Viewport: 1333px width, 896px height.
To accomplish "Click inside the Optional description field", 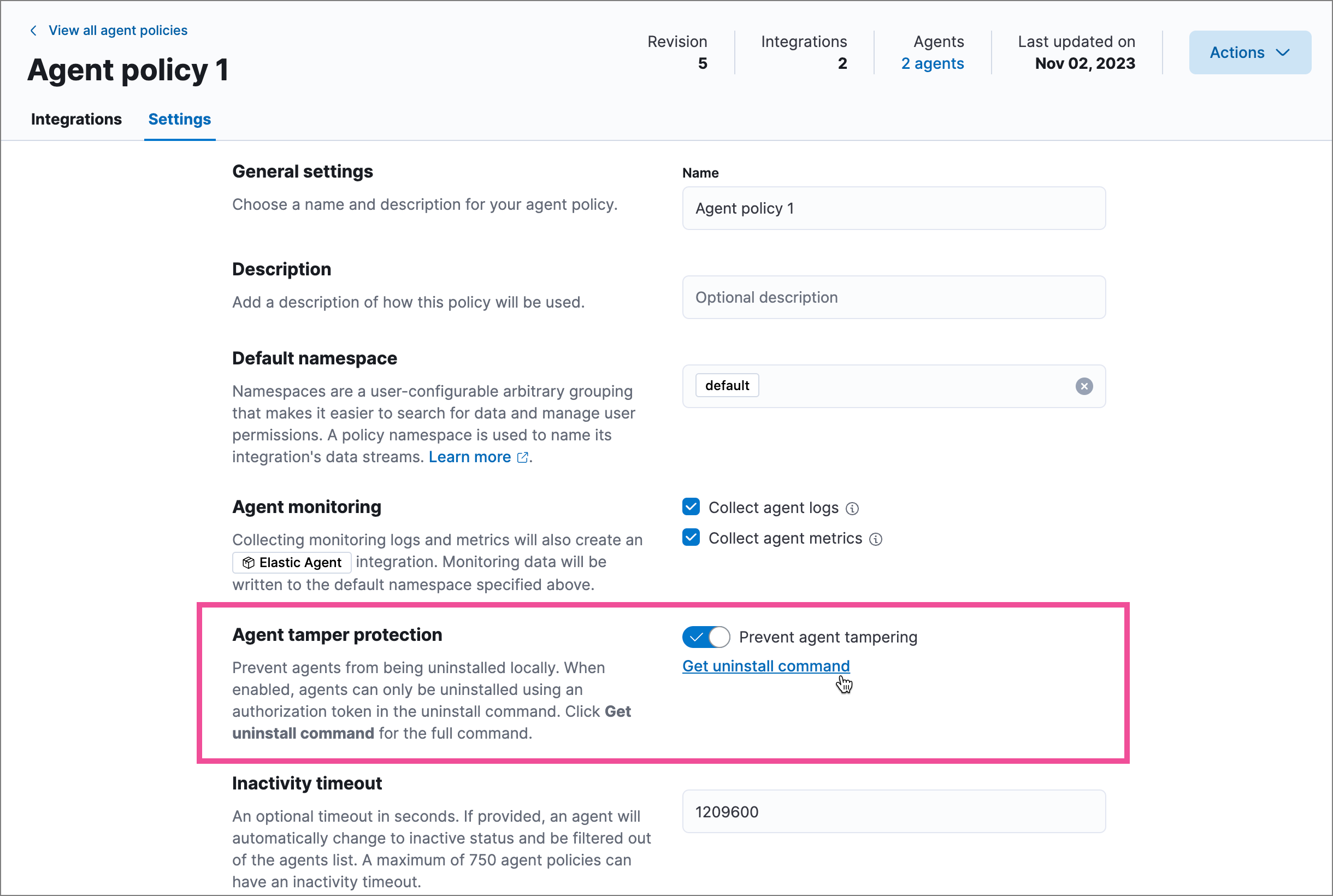I will tap(893, 297).
